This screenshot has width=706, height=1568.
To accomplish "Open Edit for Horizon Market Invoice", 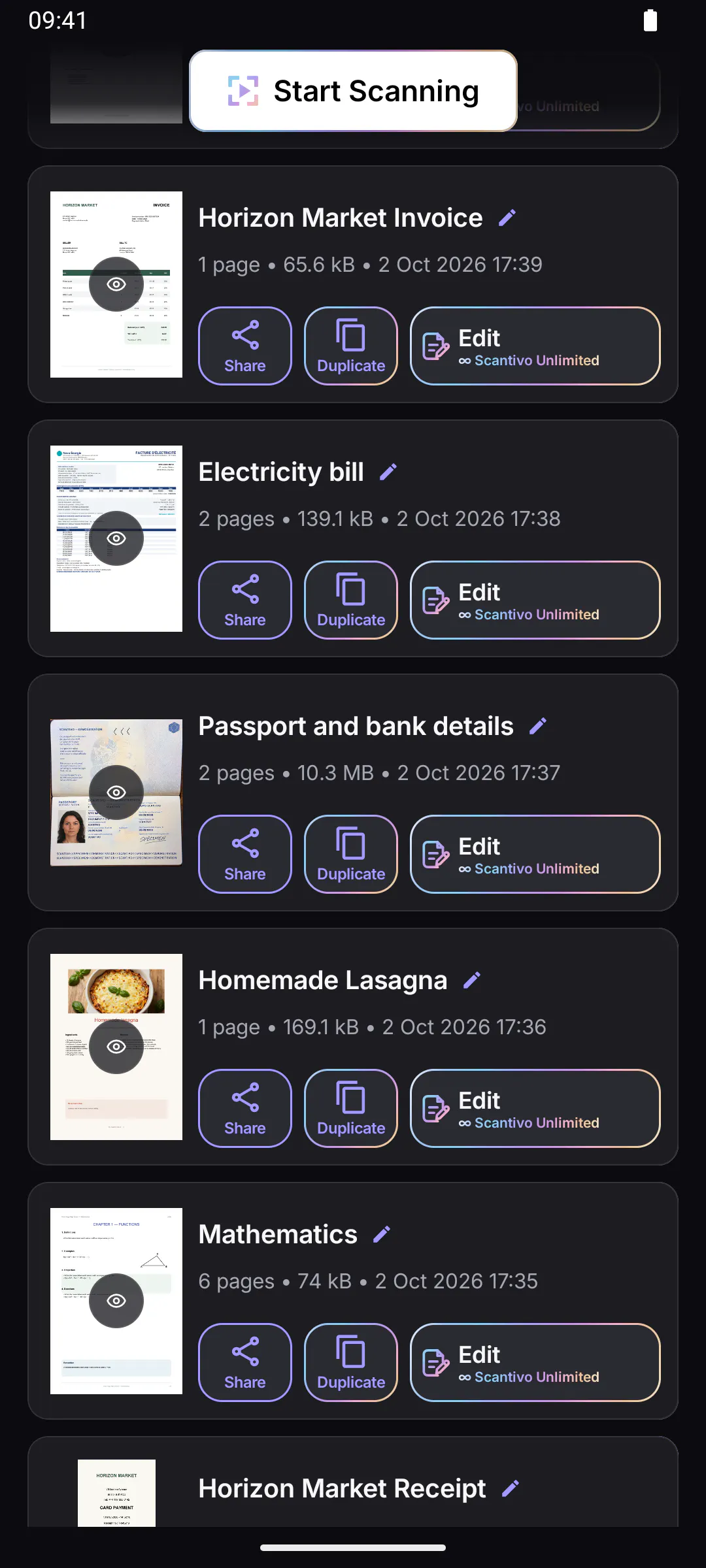I will (x=535, y=346).
